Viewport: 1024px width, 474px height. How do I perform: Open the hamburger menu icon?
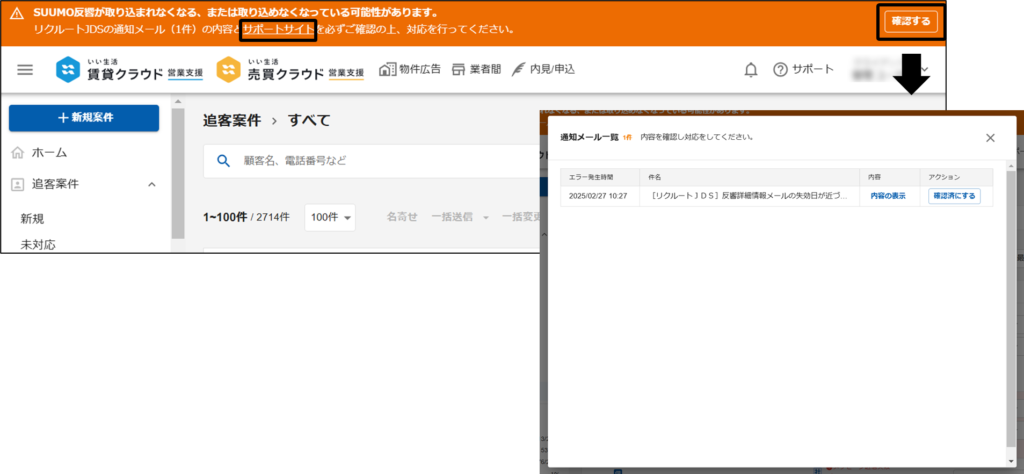coord(25,70)
